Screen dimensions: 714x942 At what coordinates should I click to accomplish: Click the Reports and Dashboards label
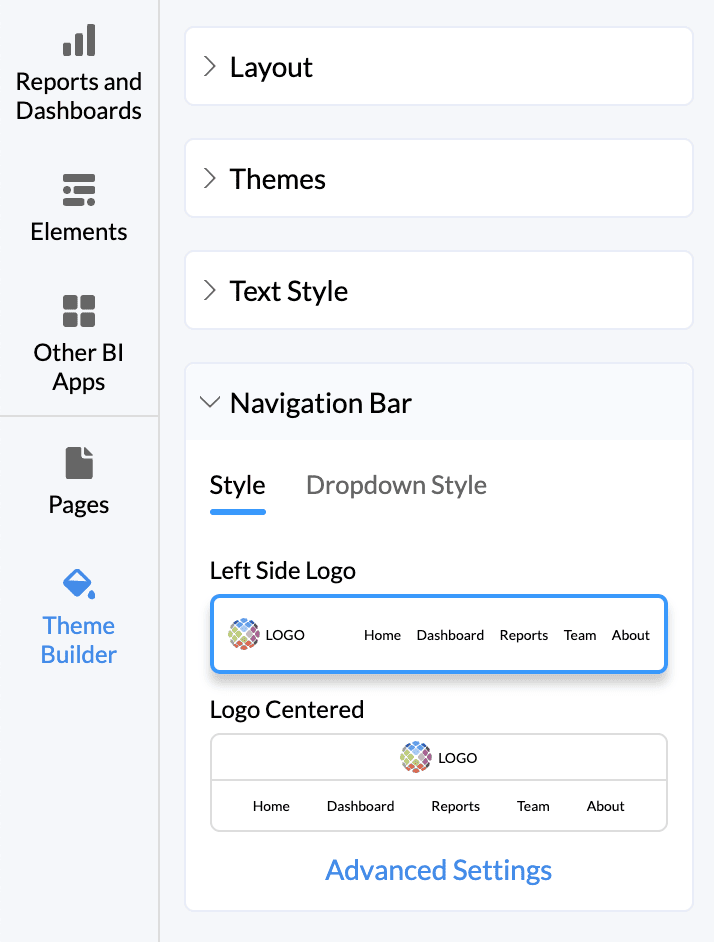click(x=79, y=96)
